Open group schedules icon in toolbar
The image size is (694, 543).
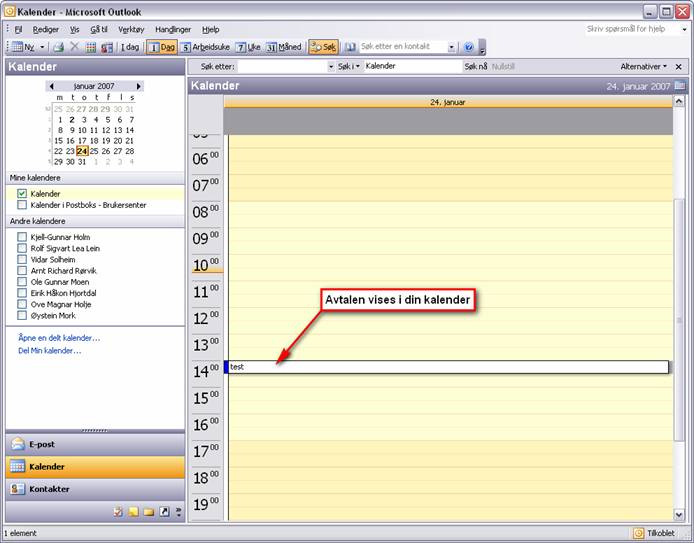coord(107,47)
